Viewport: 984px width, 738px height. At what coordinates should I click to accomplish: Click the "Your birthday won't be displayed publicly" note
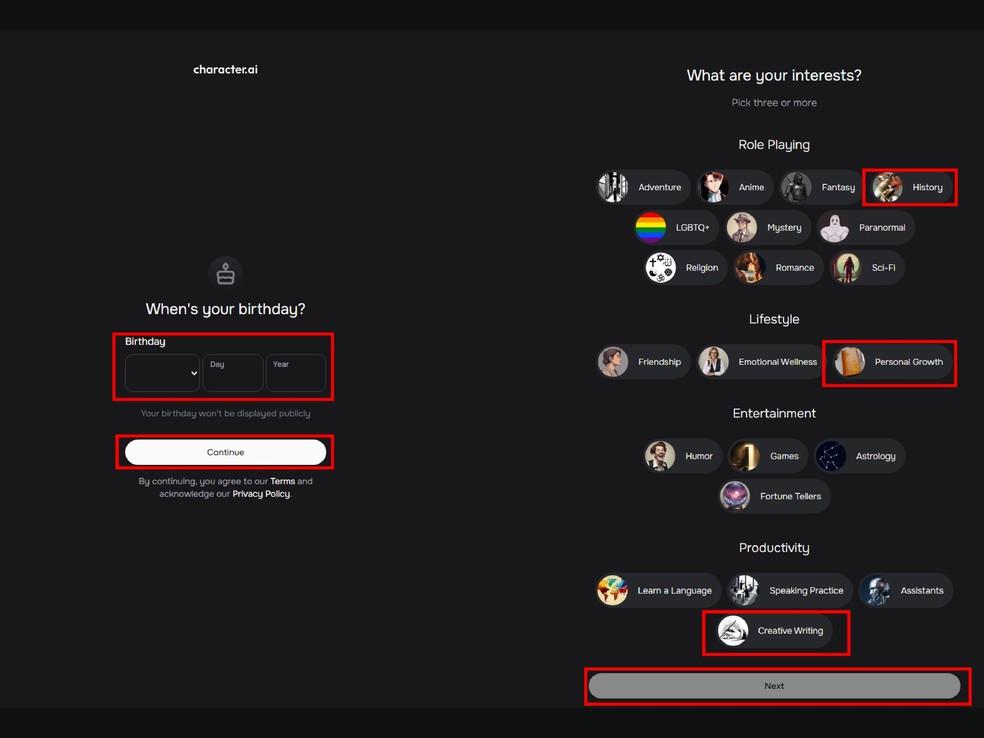click(x=225, y=413)
